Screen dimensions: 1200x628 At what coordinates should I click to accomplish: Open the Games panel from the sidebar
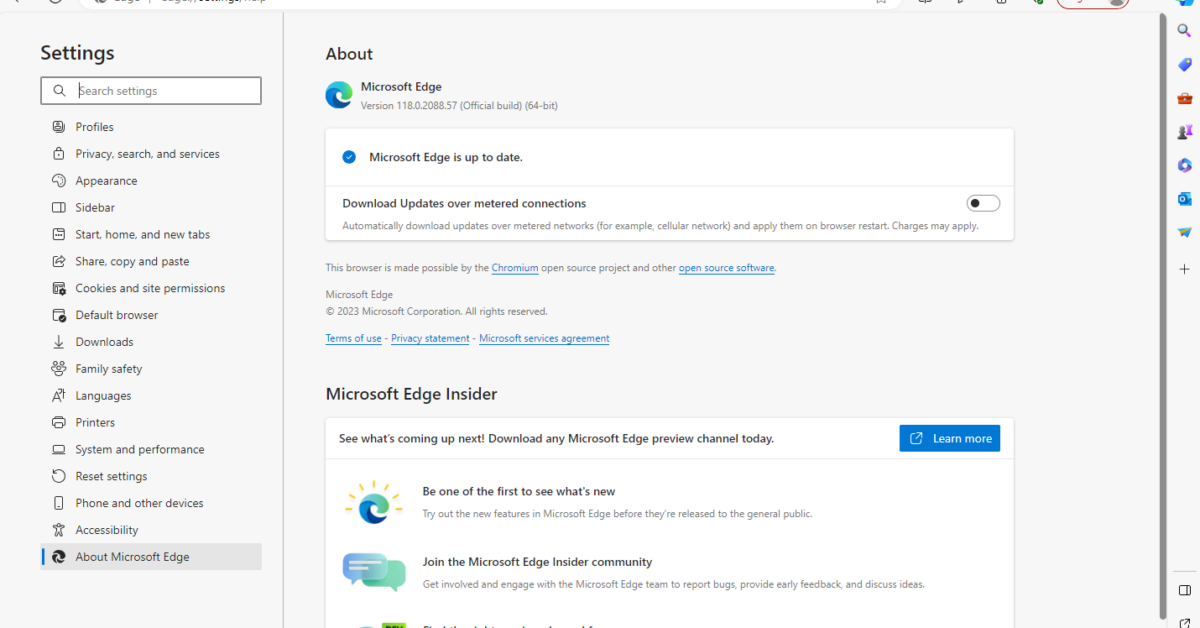1184,131
